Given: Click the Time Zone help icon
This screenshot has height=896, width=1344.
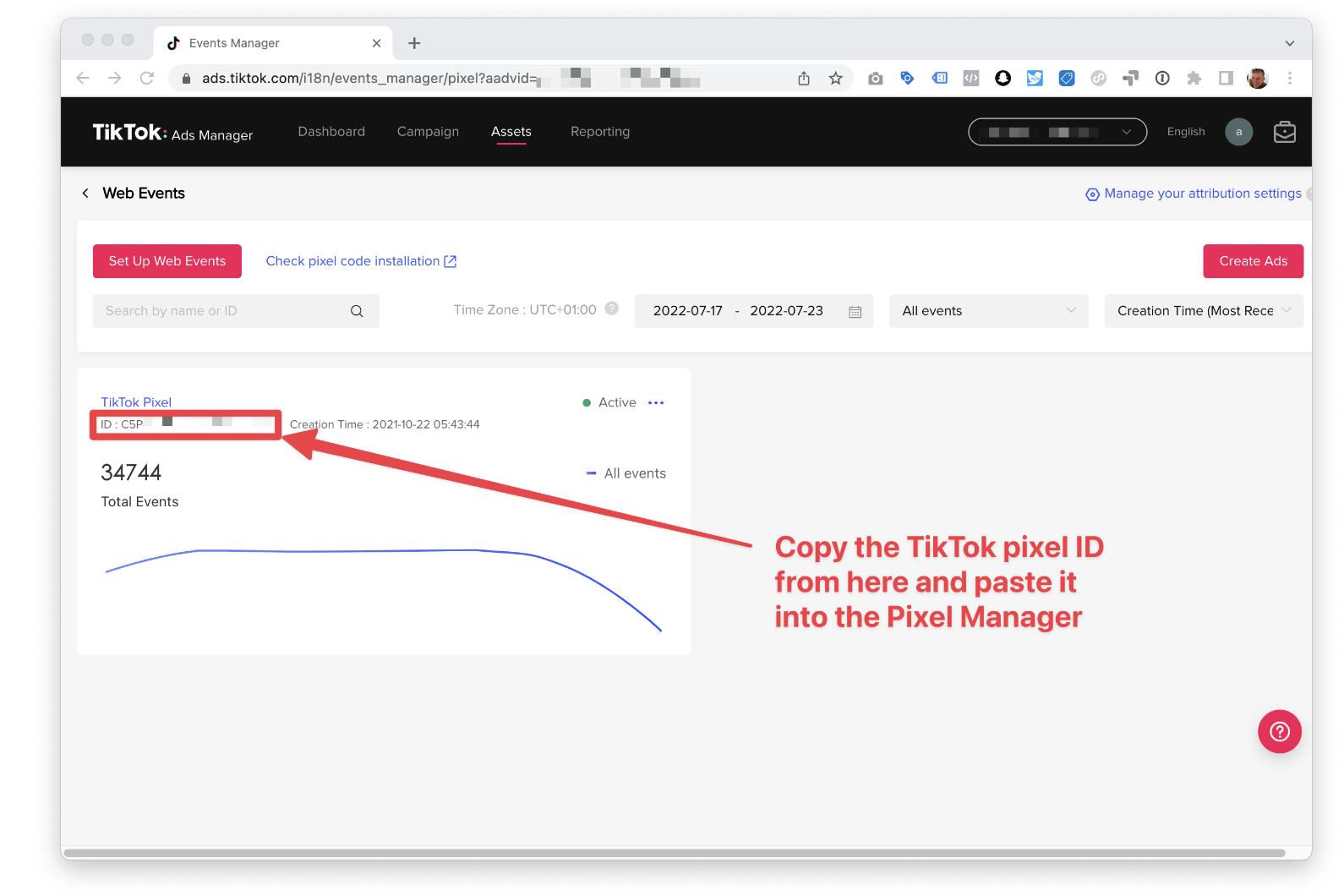Looking at the screenshot, I should pos(612,309).
